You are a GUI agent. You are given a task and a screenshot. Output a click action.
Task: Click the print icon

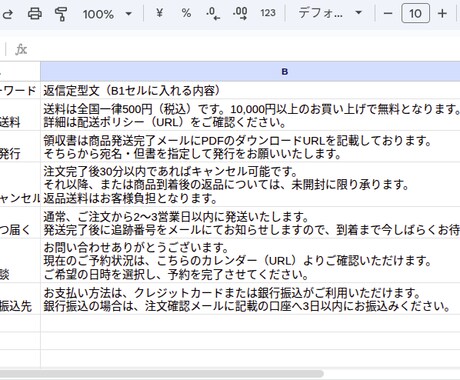(34, 14)
